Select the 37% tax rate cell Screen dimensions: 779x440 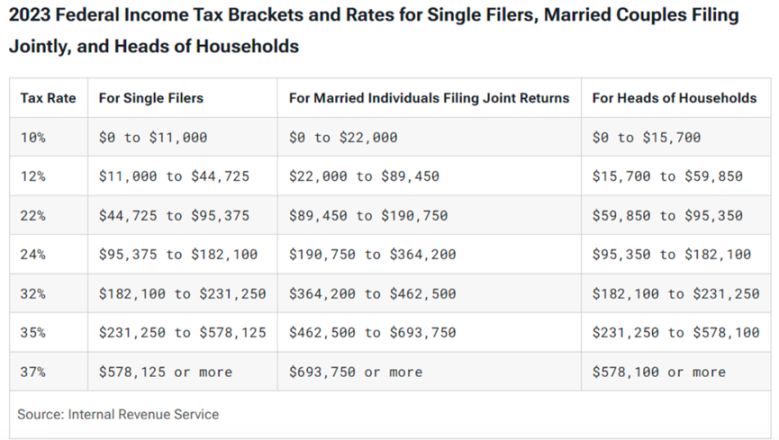pos(33,372)
